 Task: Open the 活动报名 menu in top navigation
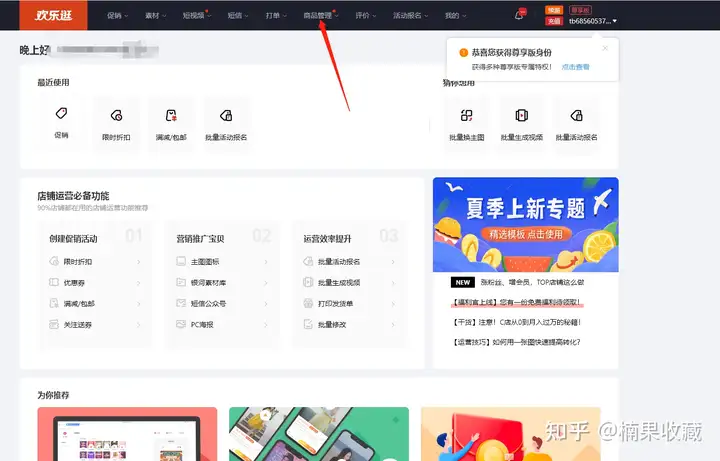tap(411, 15)
